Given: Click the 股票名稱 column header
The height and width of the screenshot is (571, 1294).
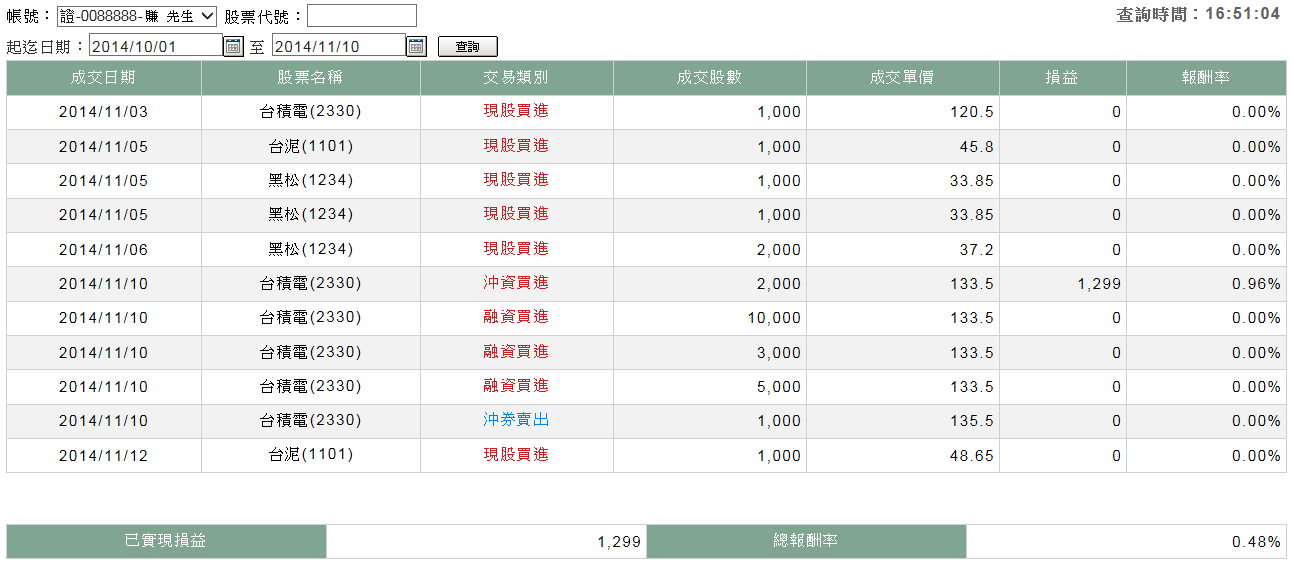Looking at the screenshot, I should coord(310,78).
